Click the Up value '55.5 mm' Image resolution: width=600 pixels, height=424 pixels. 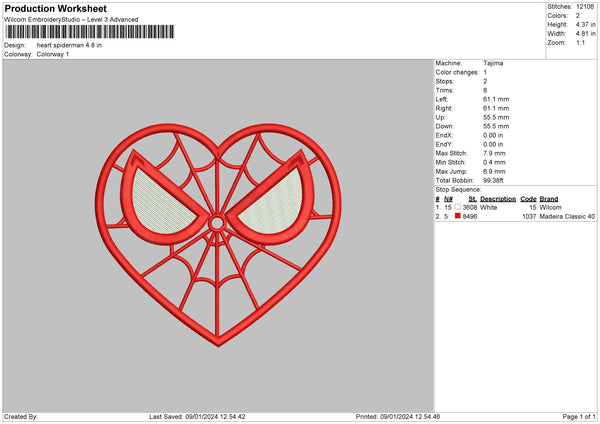click(x=496, y=117)
